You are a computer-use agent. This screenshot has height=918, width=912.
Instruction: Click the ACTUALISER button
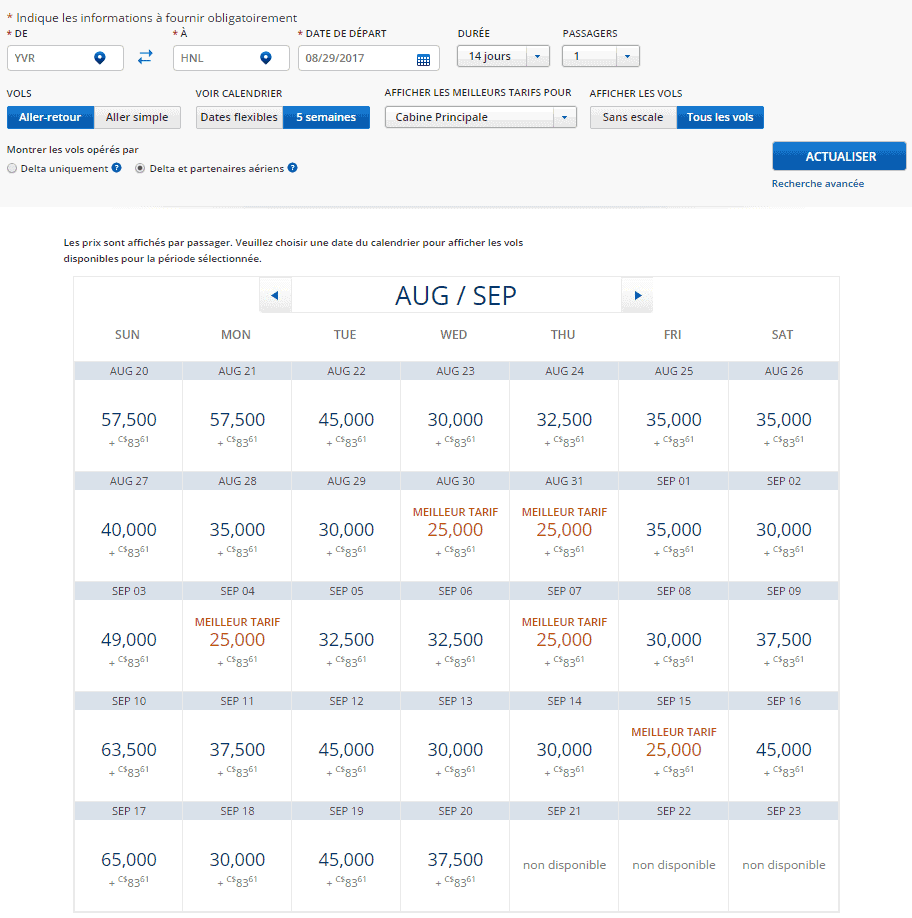click(839, 157)
